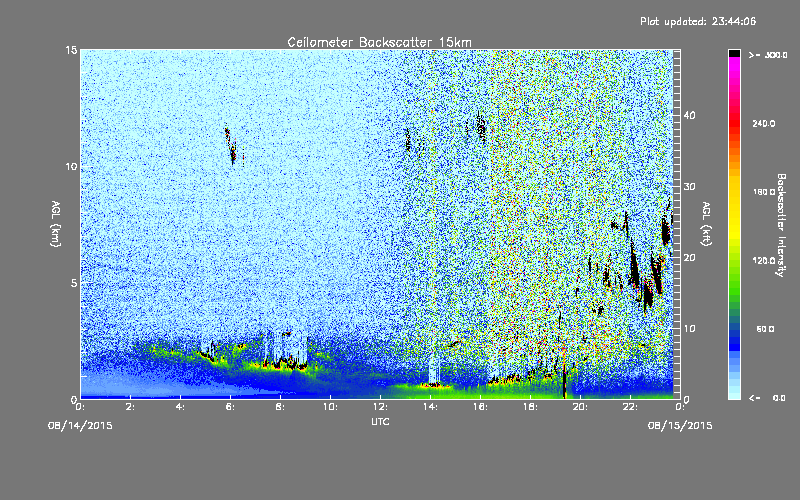Click the AGL (km) left axis label
800x500 pixels.
click(56, 224)
